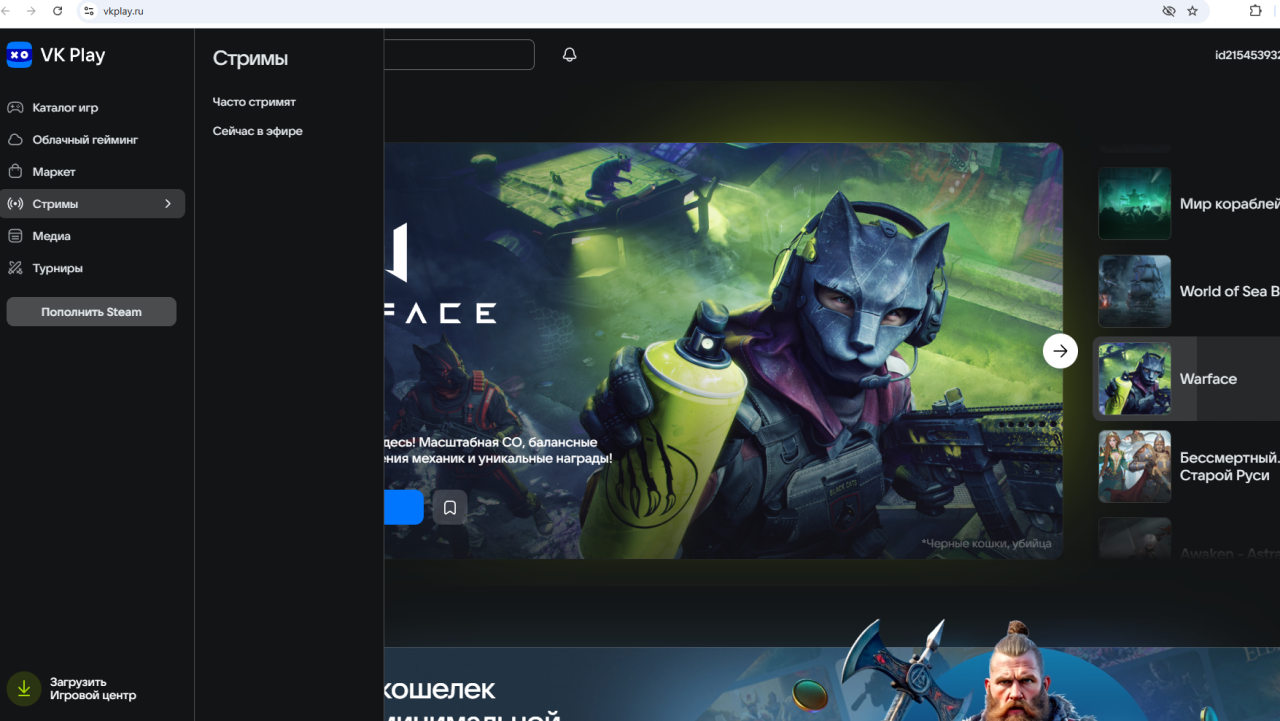The height and width of the screenshot is (721, 1280).
Task: Advance the banner carousel with the arrow
Action: click(1060, 351)
